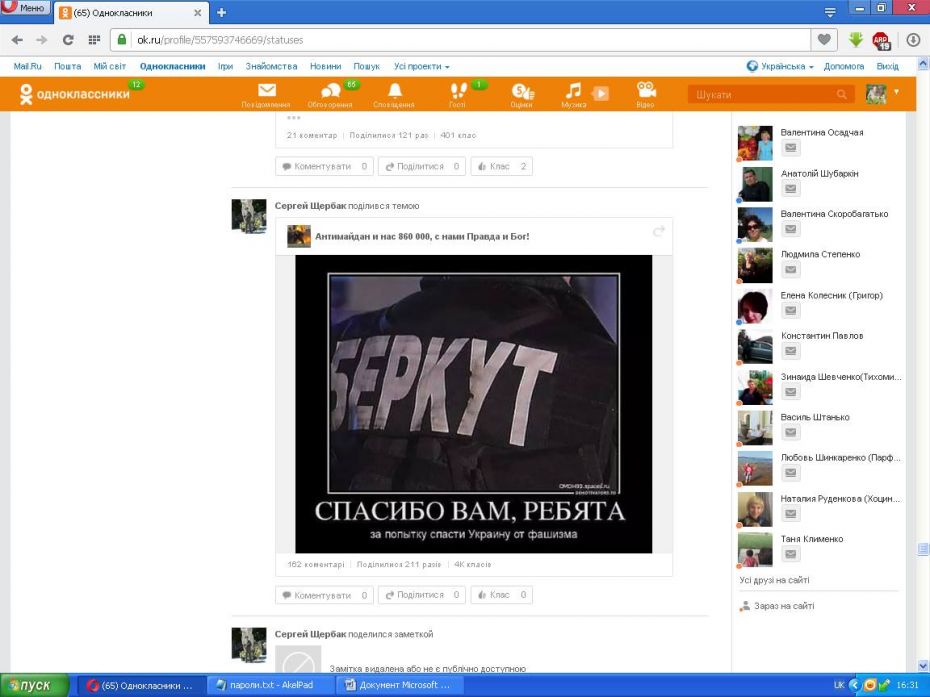Open the Video camera icon
The height and width of the screenshot is (697, 930).
pos(646,92)
